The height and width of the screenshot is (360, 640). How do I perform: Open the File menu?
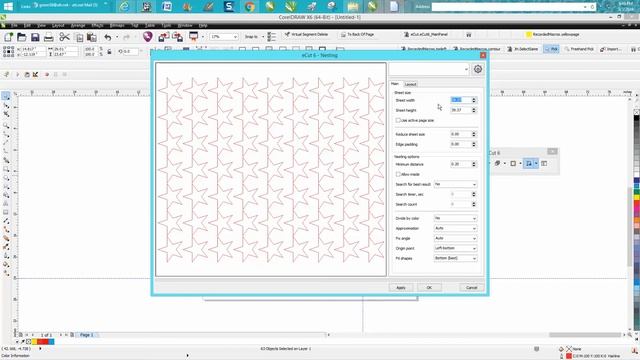[x=14, y=25]
